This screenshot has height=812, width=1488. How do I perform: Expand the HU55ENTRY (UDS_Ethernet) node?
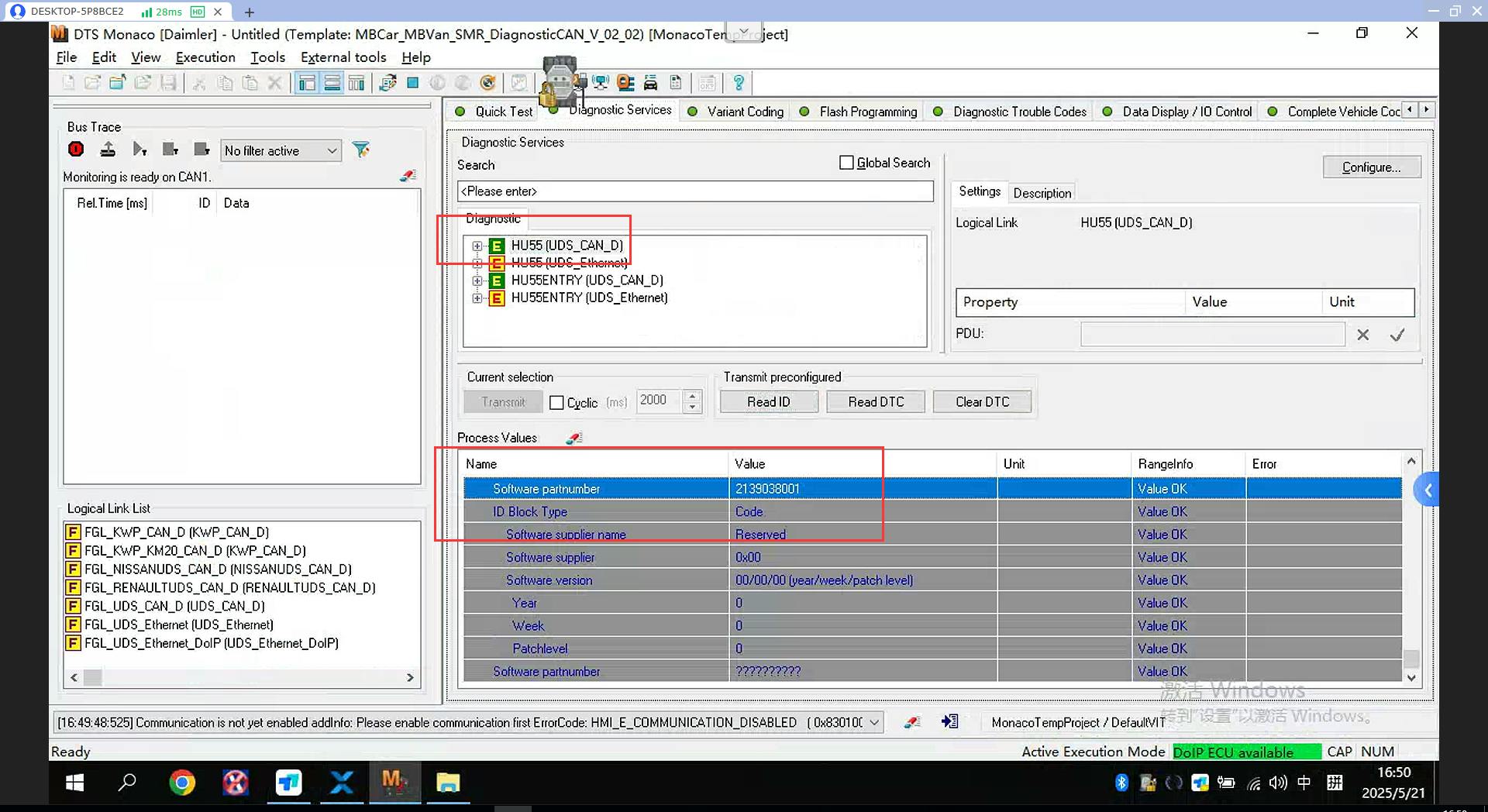pos(477,298)
